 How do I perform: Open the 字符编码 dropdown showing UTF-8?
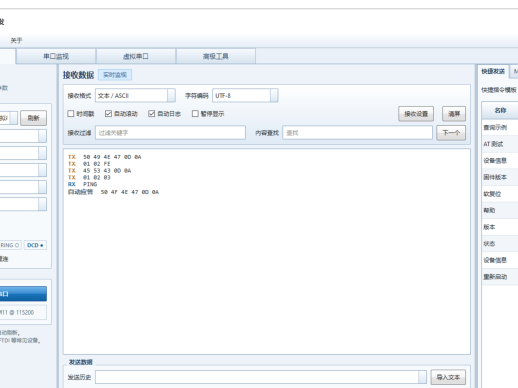click(245, 96)
